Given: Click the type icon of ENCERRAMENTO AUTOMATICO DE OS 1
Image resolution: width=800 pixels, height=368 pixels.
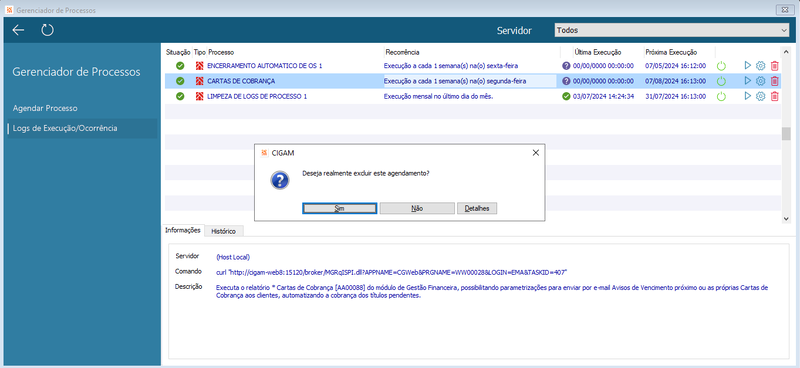Looking at the screenshot, I should click(199, 66).
